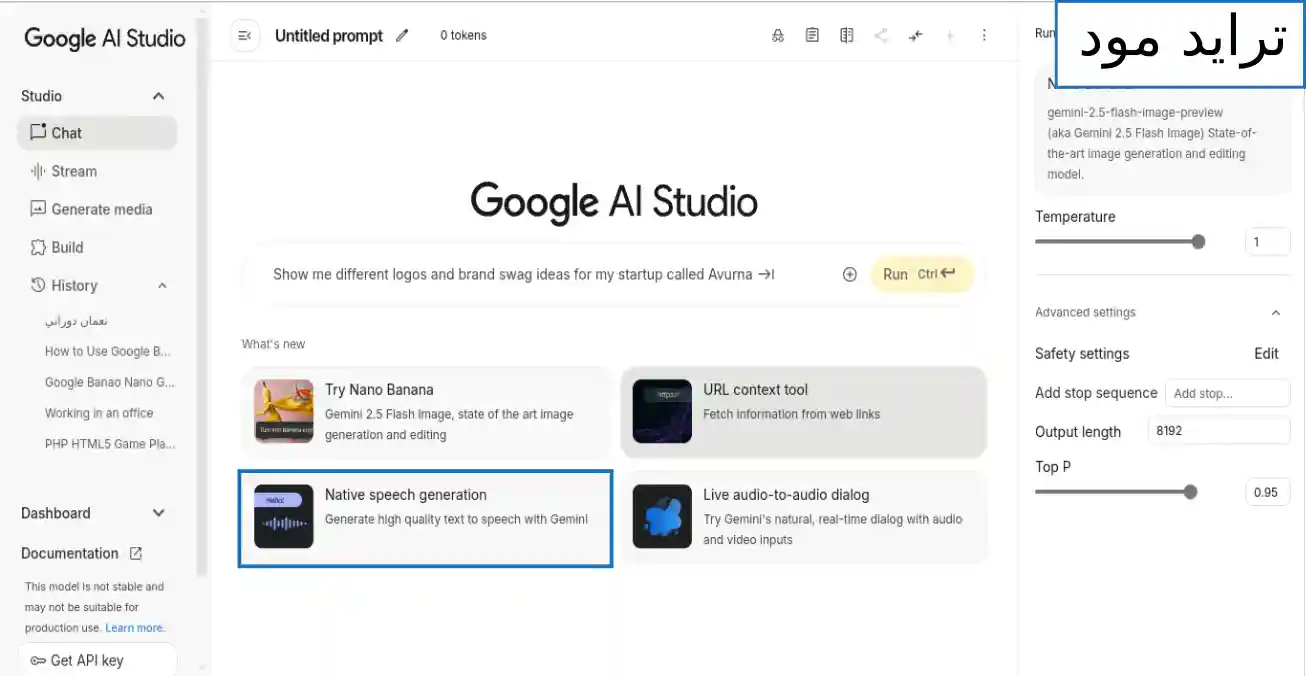Click the pencil icon to rename prompt
The width and height of the screenshot is (1306, 676).
(x=402, y=36)
